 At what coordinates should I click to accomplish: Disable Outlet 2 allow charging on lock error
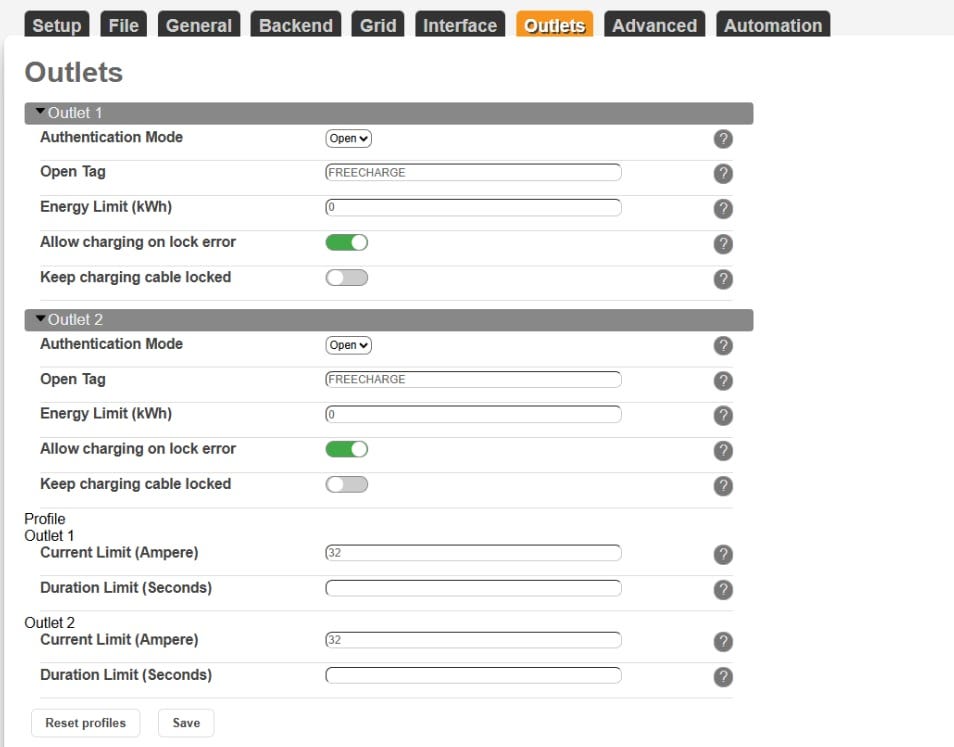point(347,450)
